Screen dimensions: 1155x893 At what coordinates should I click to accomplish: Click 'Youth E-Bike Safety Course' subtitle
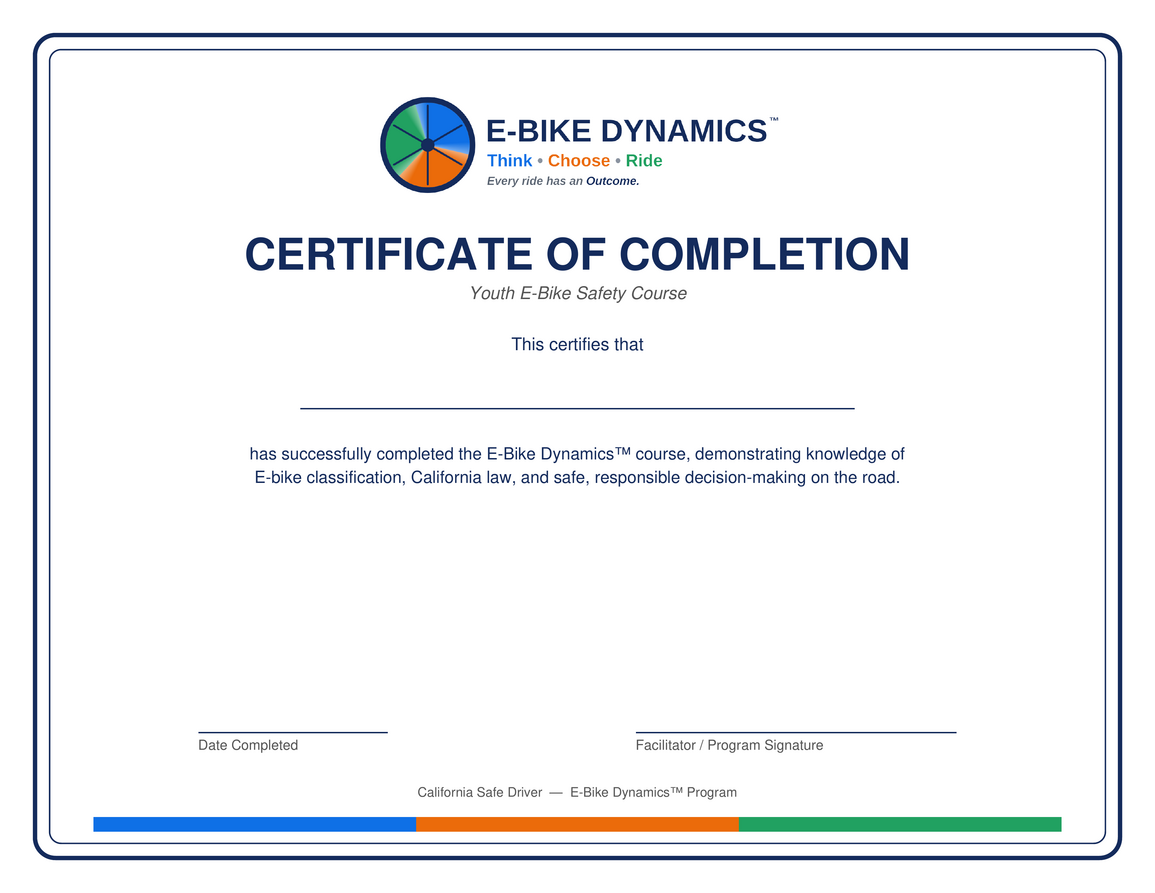(x=578, y=293)
